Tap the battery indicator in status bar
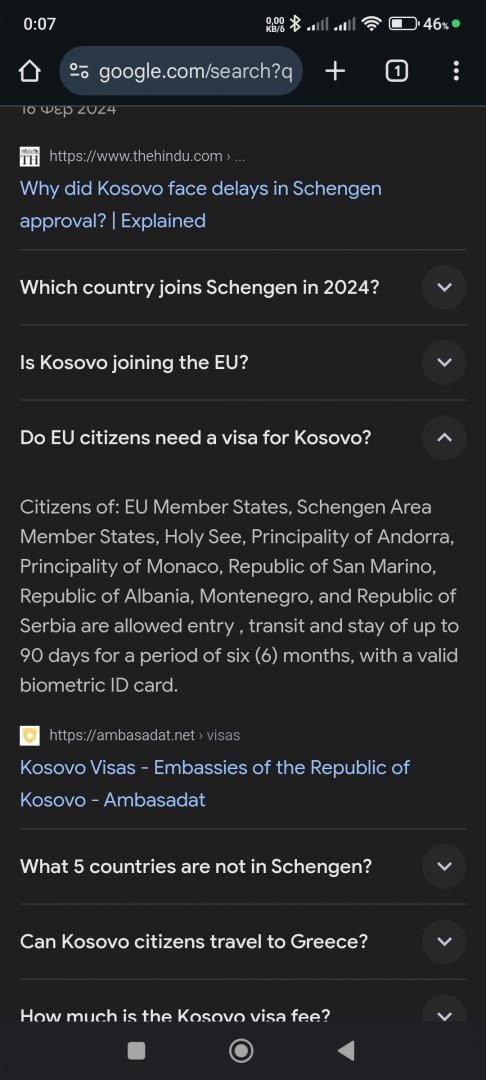The image size is (486, 1080). (x=405, y=24)
